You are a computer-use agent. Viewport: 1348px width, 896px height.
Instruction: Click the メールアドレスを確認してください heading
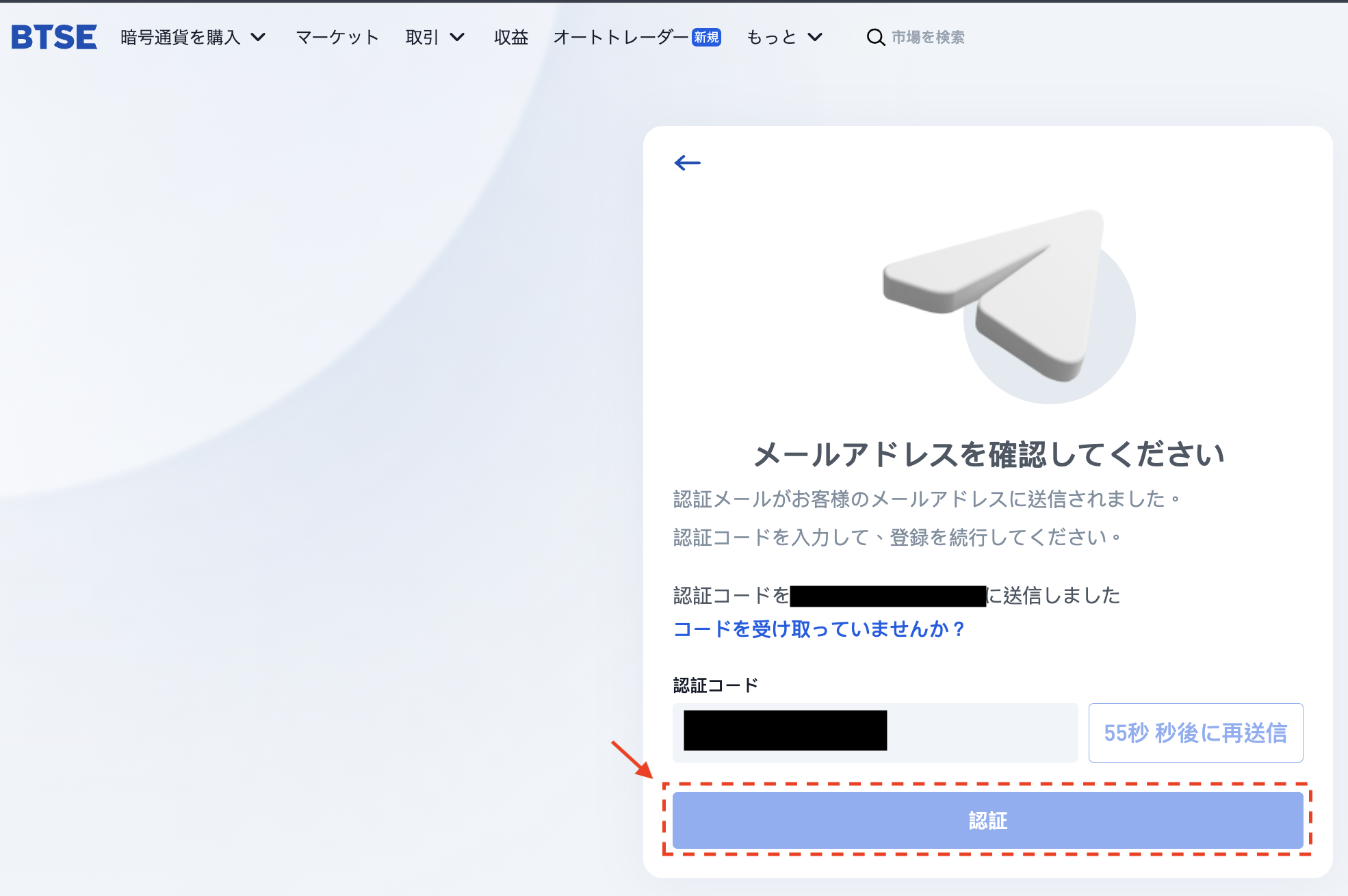click(988, 455)
